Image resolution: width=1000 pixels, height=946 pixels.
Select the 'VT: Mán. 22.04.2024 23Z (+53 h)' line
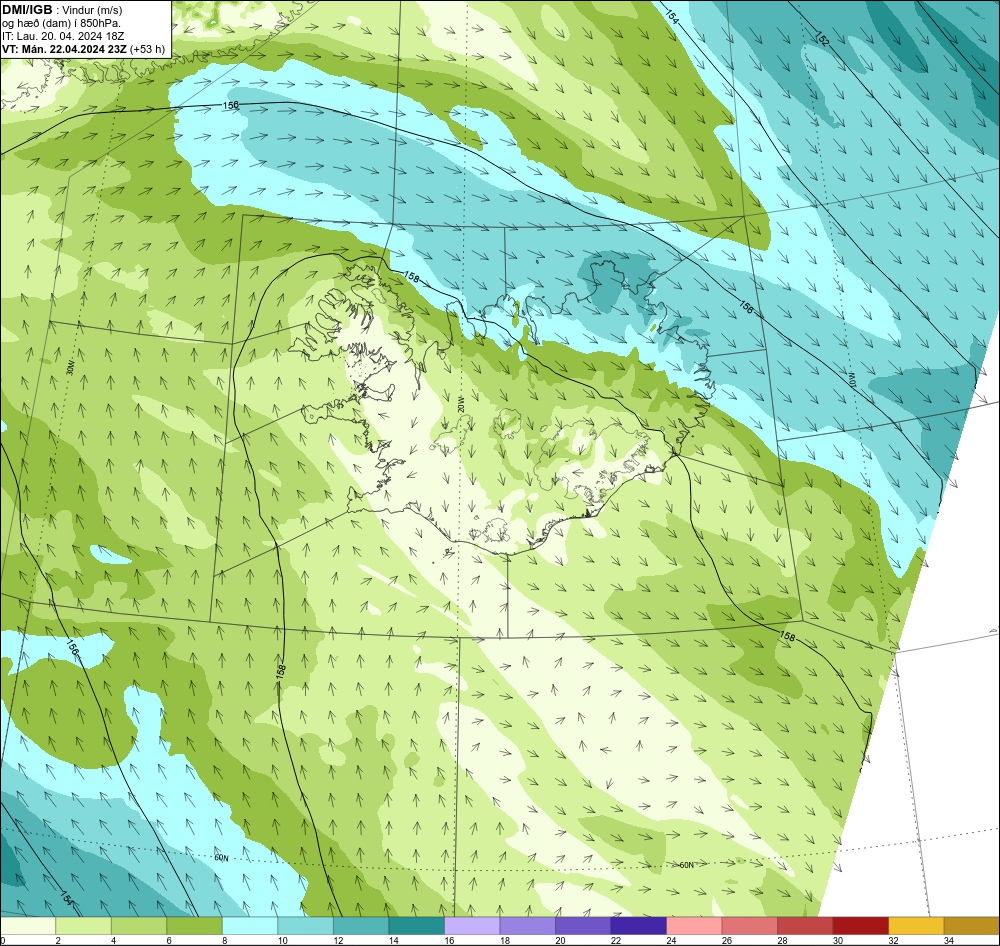(83, 49)
